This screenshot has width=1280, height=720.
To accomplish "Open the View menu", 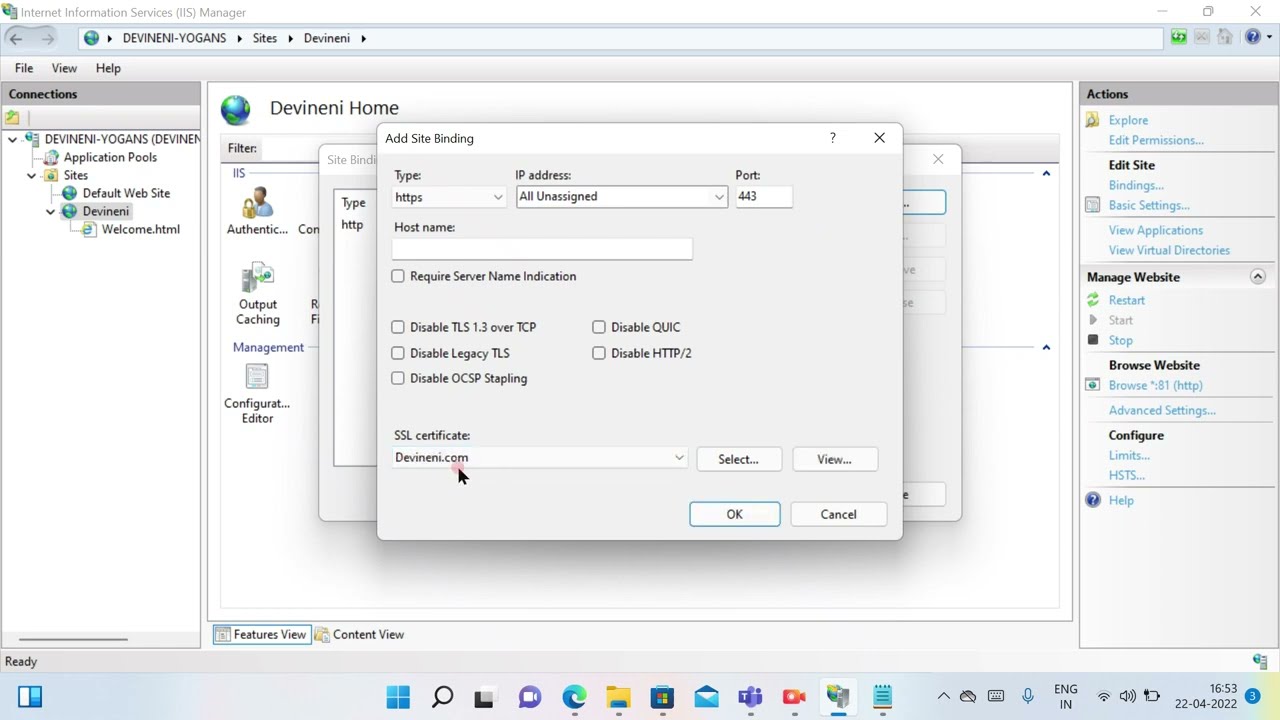I will (x=64, y=68).
